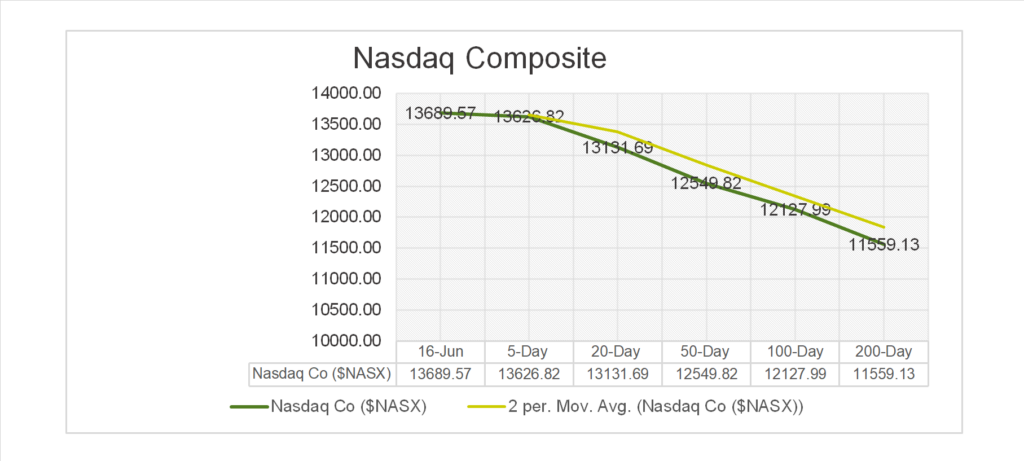Click table cell 13131.69 under 20-Day
1024x461 pixels.
point(617,375)
